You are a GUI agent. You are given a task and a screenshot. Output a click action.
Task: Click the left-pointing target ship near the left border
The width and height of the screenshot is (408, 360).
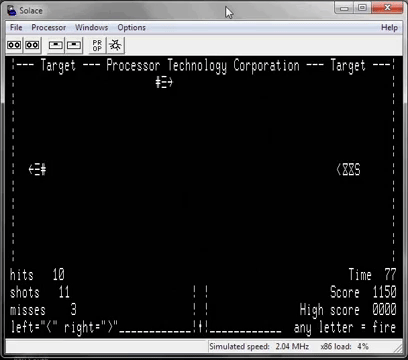tap(37, 170)
